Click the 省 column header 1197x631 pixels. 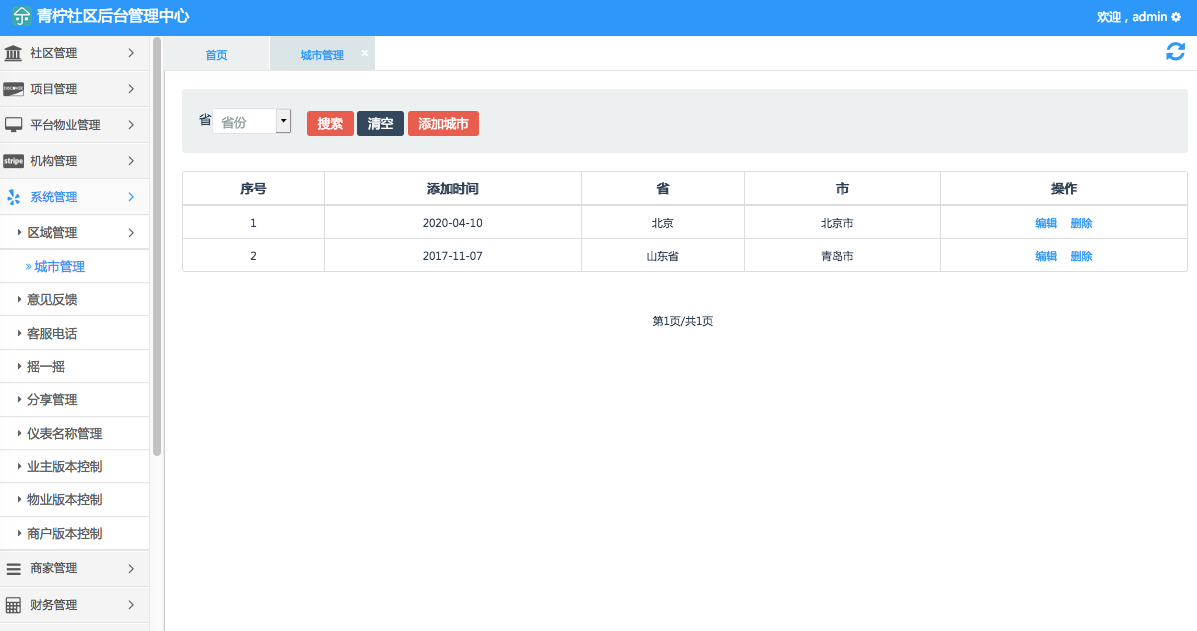663,188
